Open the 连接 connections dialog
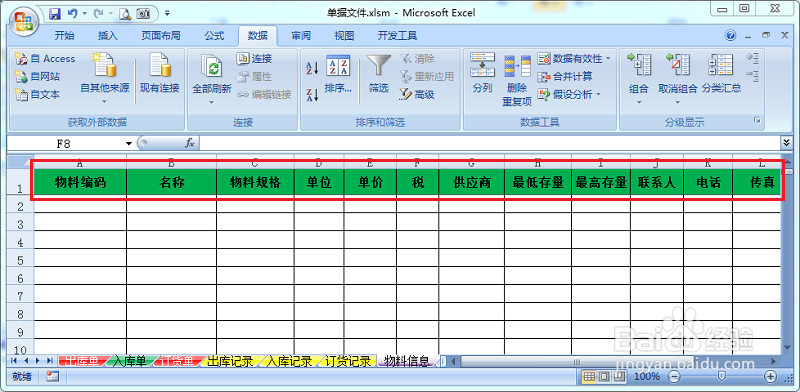This screenshot has width=800, height=392. tap(254, 59)
